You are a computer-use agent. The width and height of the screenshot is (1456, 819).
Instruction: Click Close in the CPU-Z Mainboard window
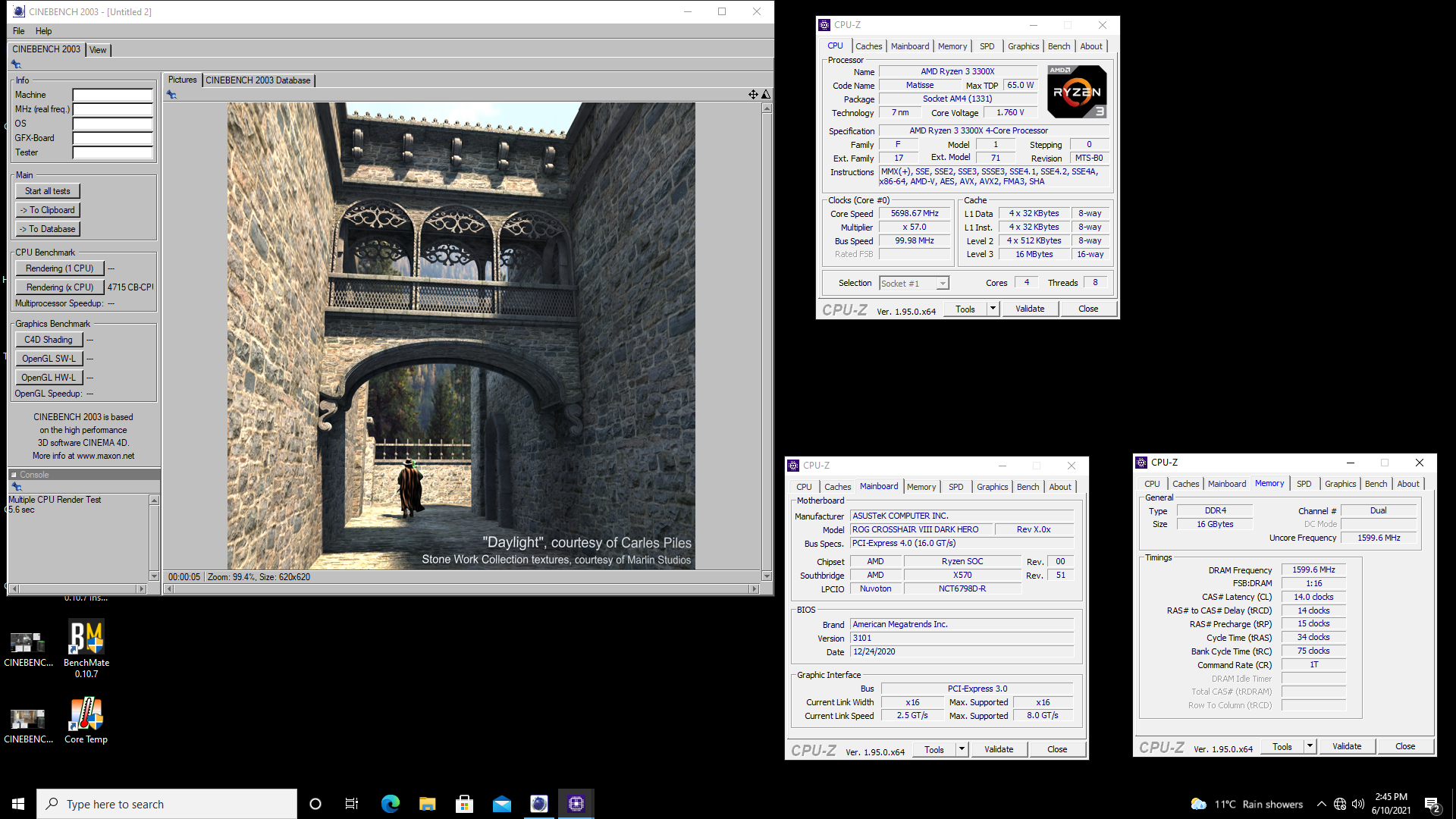coord(1057,749)
